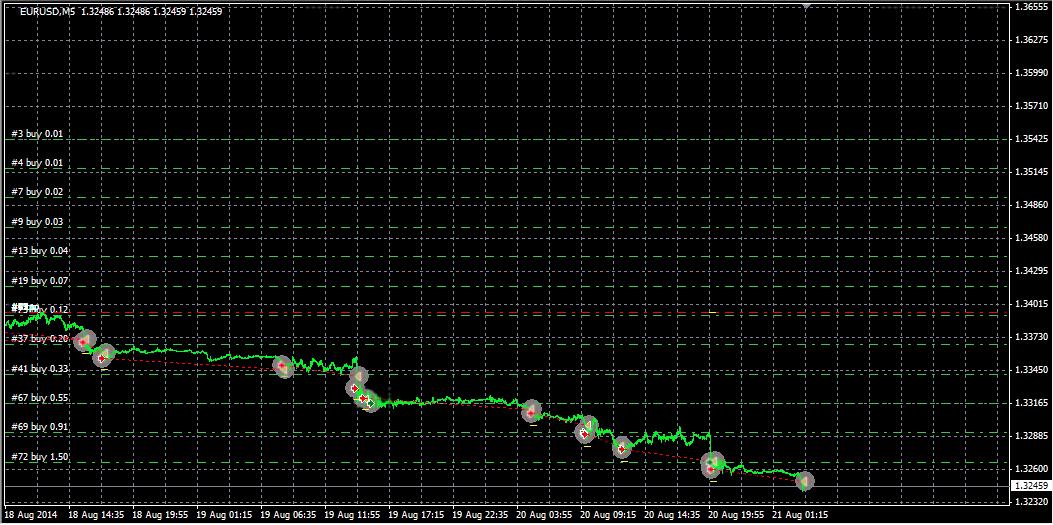
Task: Click the EURUSD,M5 chart title
Action: (x=47, y=12)
